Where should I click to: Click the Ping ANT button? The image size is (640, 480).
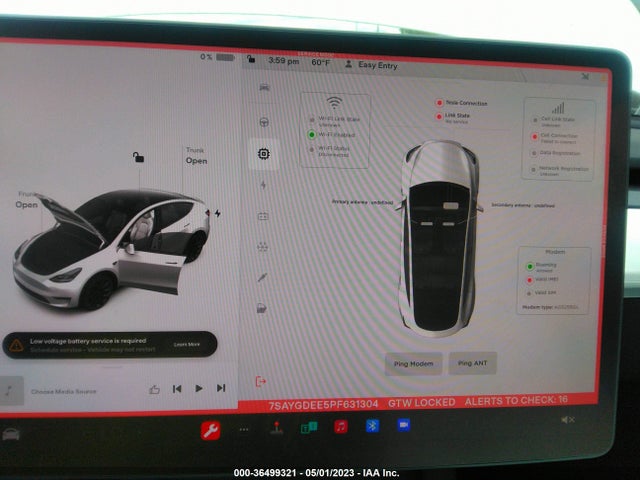click(472, 363)
